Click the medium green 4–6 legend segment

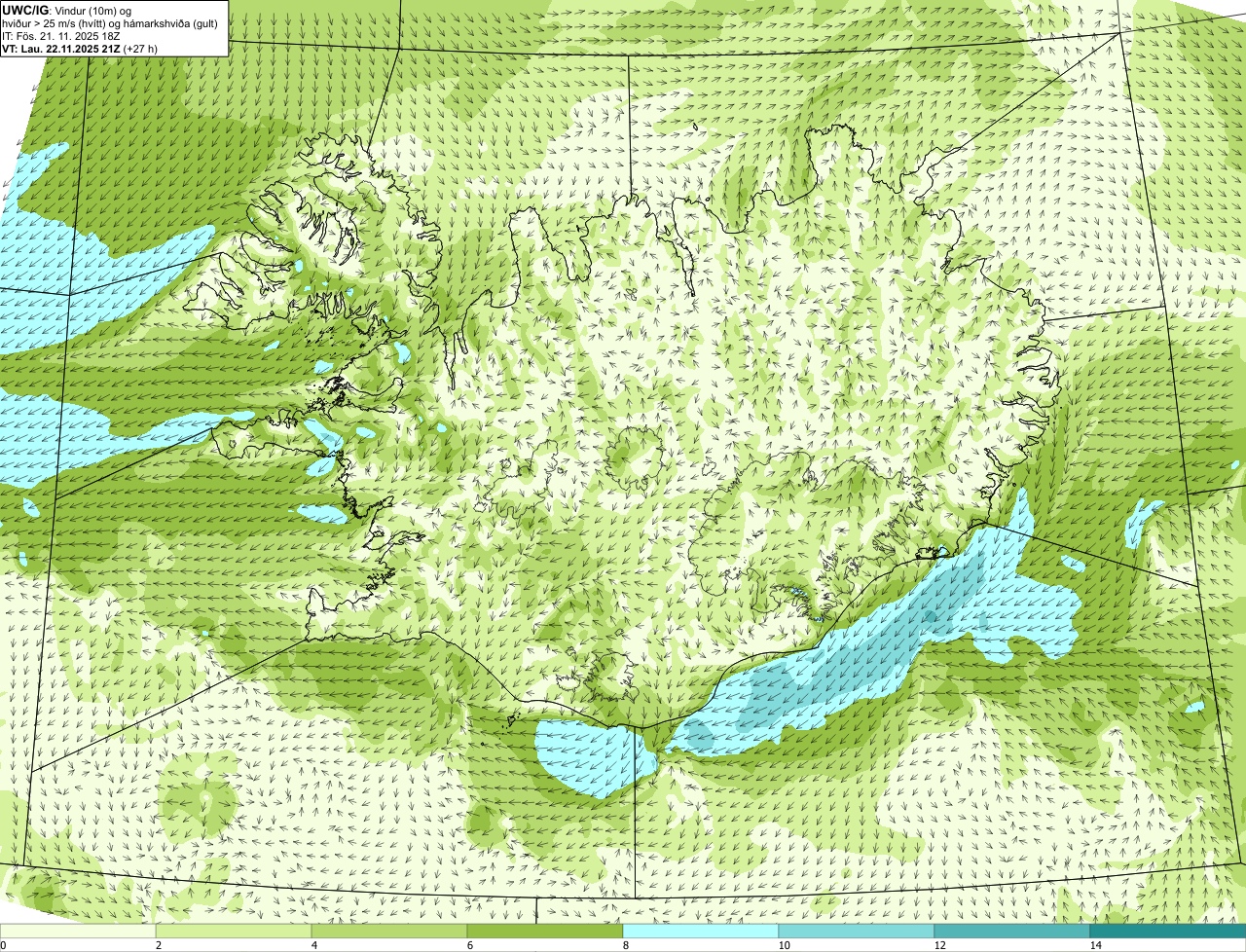pyautogui.click(x=389, y=931)
